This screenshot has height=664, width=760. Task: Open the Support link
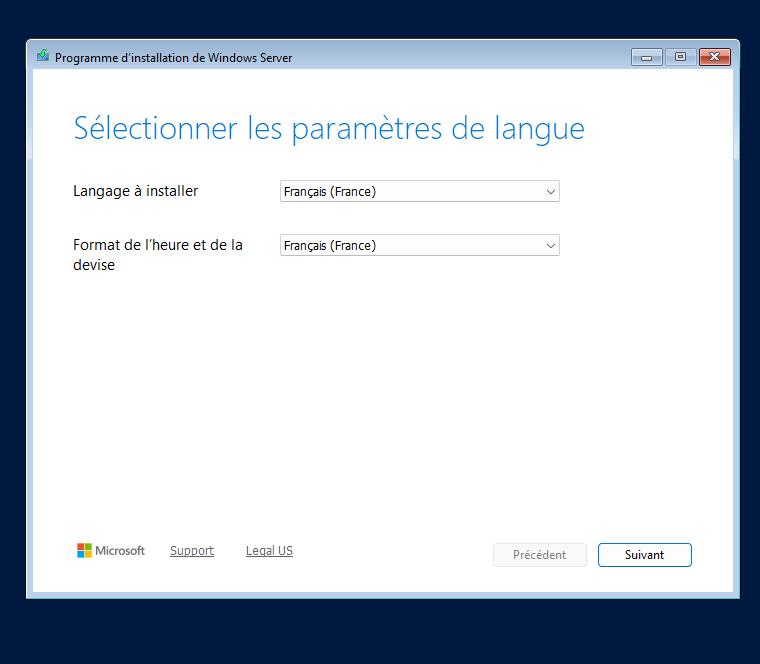192,551
